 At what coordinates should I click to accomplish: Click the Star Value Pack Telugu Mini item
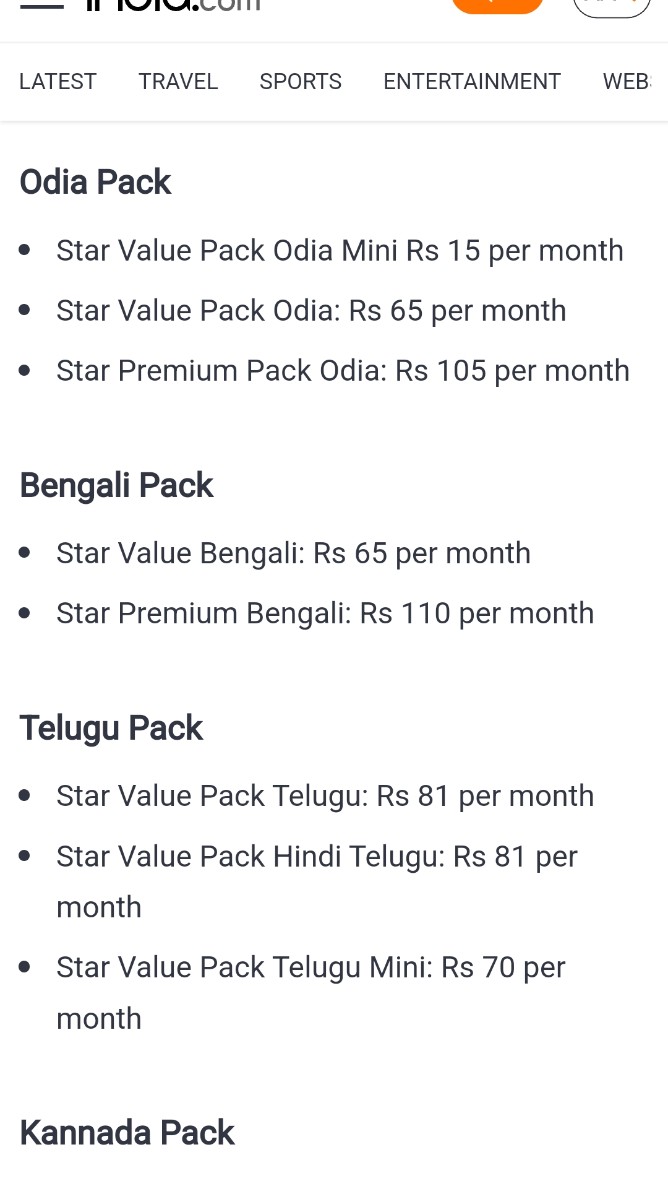click(x=311, y=968)
